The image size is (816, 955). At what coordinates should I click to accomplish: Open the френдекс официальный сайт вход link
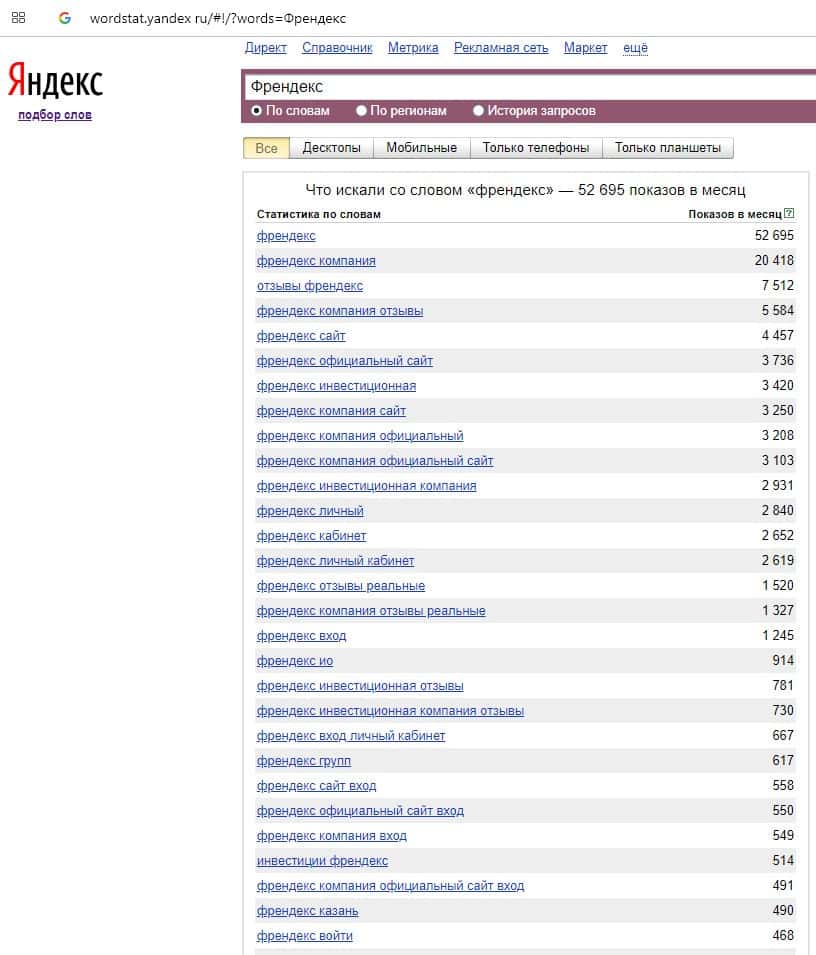360,810
